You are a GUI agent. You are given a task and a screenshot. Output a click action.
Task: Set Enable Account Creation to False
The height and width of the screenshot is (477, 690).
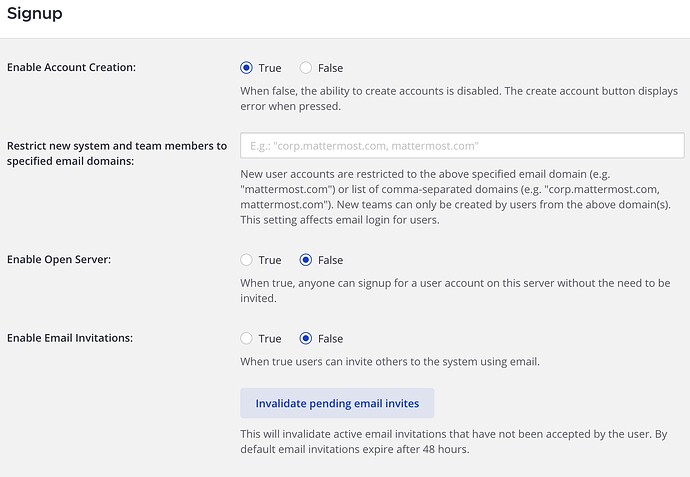(306, 68)
